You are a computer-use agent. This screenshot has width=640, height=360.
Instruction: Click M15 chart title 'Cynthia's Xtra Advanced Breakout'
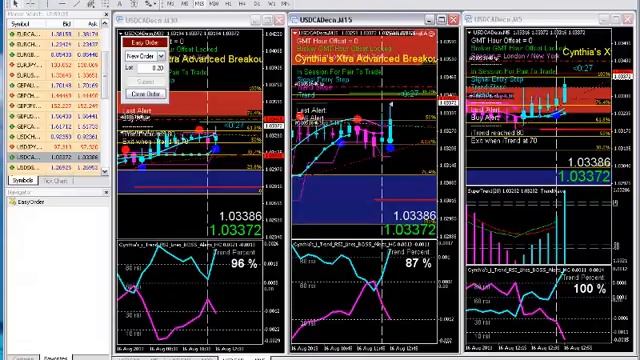click(365, 59)
